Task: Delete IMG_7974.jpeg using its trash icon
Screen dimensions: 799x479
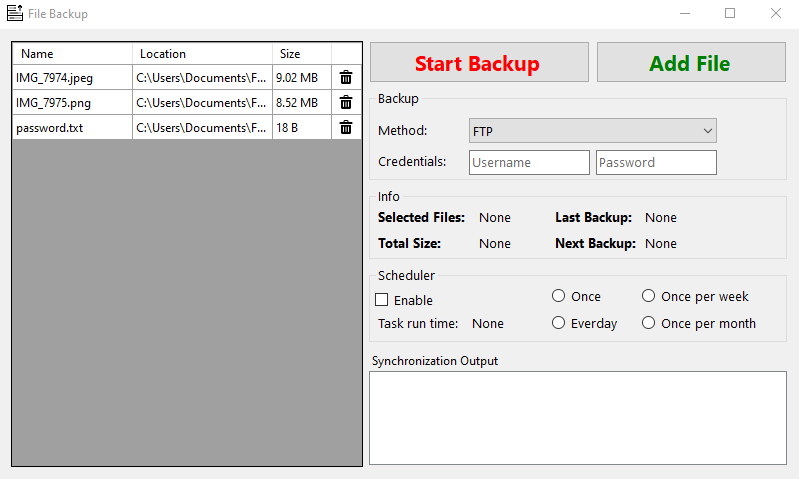Action: tap(346, 77)
